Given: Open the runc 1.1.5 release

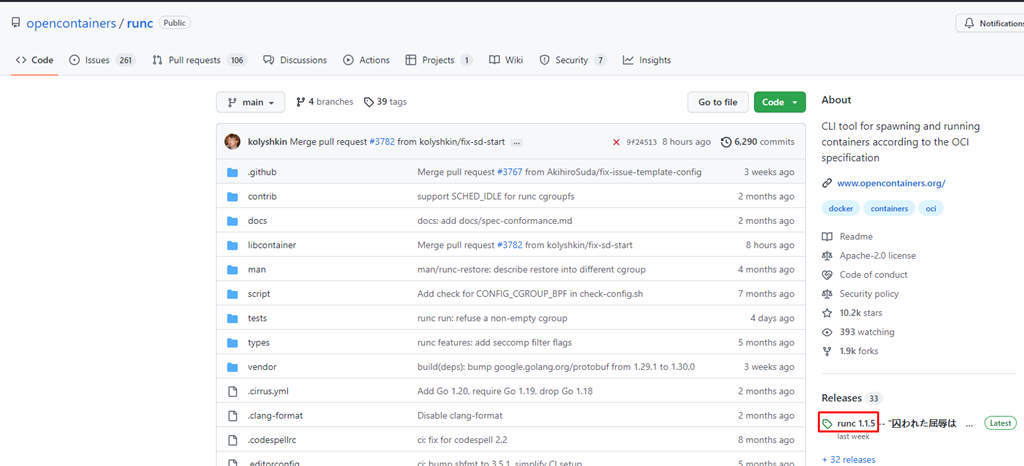Looking at the screenshot, I should [x=856, y=423].
